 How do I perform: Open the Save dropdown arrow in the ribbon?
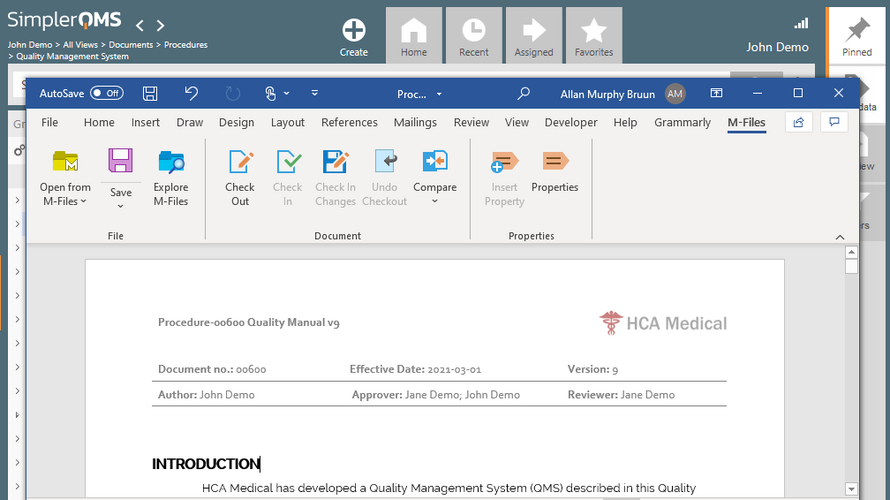[x=120, y=207]
